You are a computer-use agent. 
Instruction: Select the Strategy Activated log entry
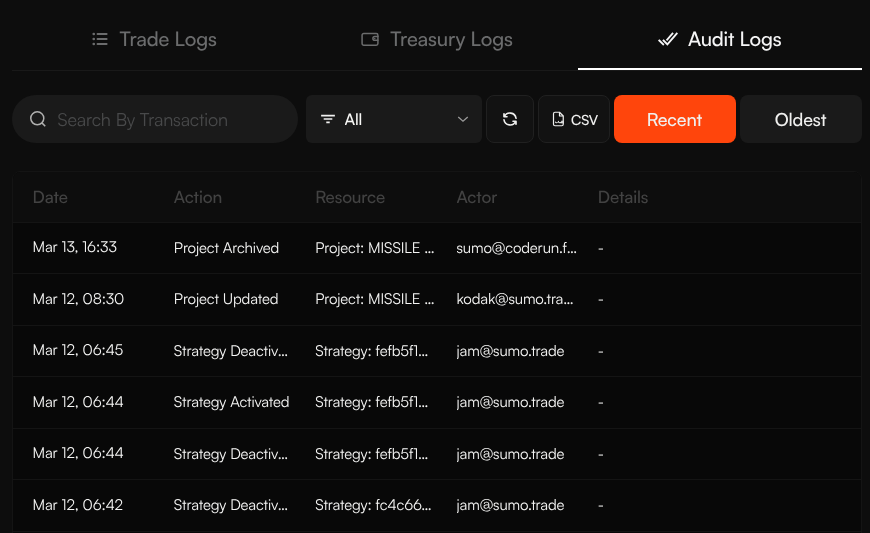pyautogui.click(x=231, y=402)
